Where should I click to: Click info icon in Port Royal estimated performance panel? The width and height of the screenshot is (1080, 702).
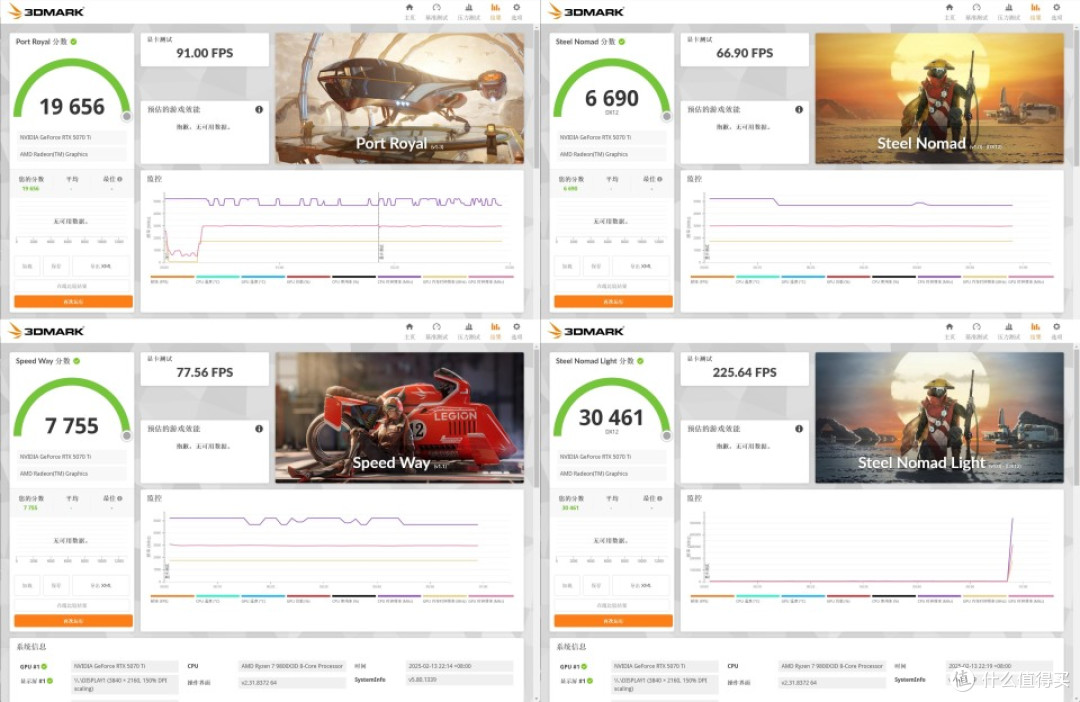(x=259, y=110)
